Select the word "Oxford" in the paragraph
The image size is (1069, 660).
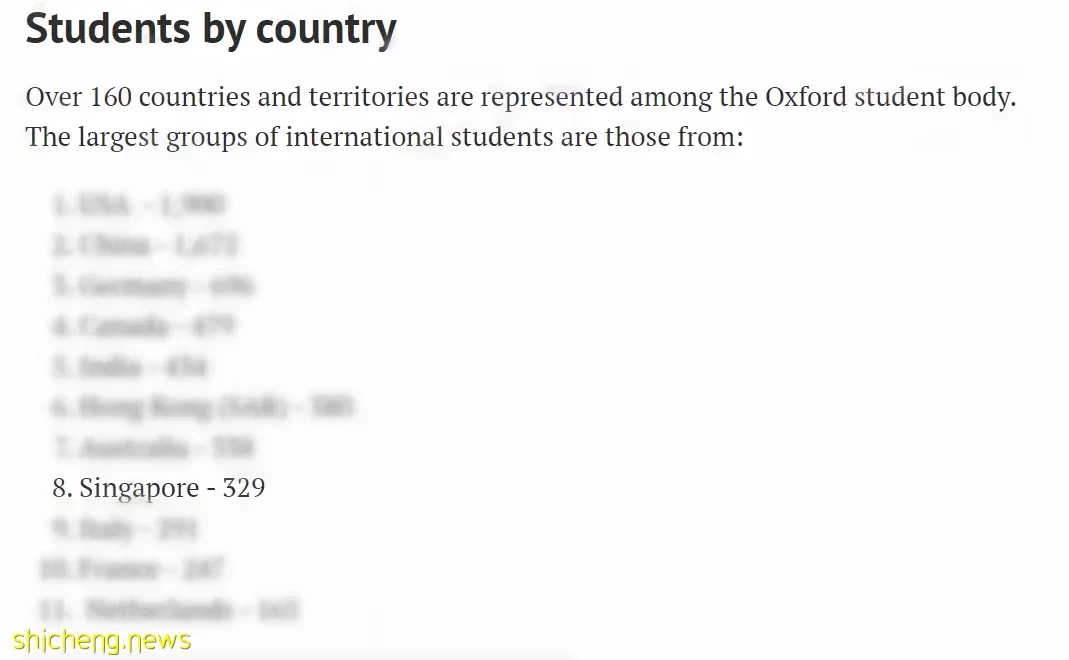tap(806, 97)
